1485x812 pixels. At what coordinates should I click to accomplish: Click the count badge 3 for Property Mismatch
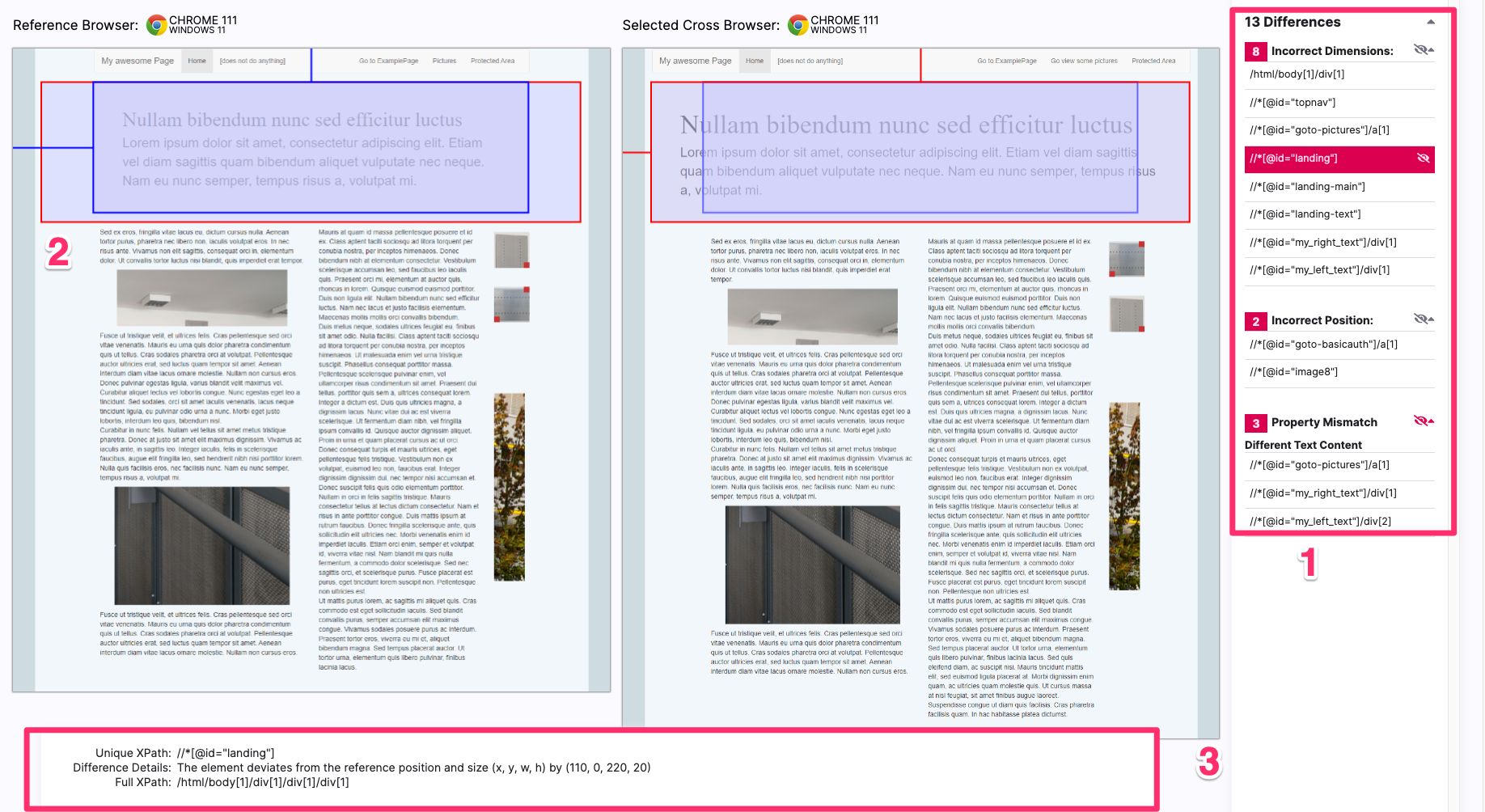pos(1256,423)
